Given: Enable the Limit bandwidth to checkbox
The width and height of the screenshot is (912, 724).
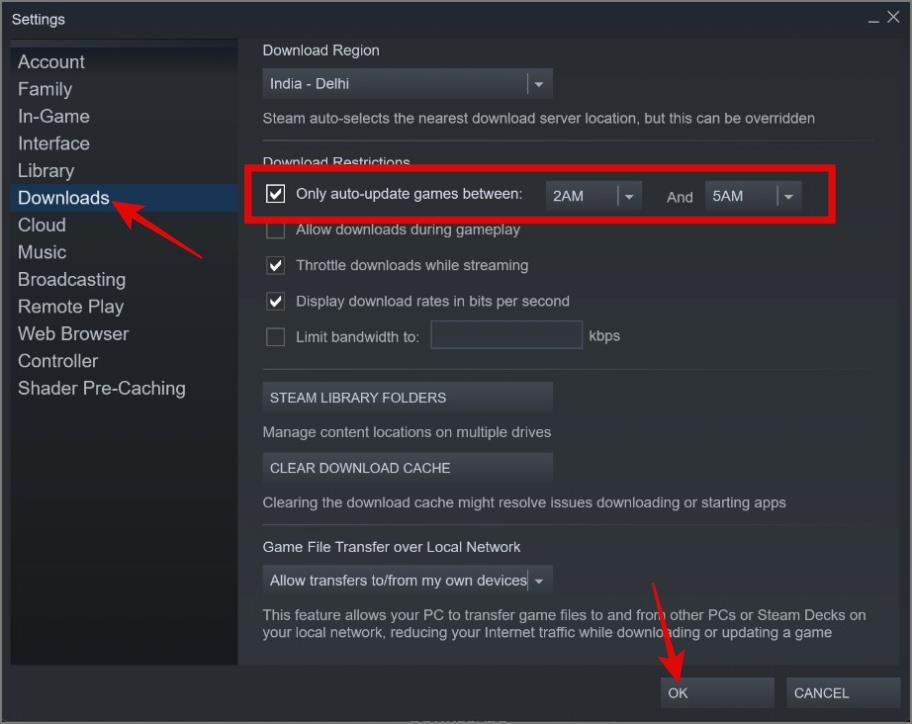Looking at the screenshot, I should tap(276, 337).
